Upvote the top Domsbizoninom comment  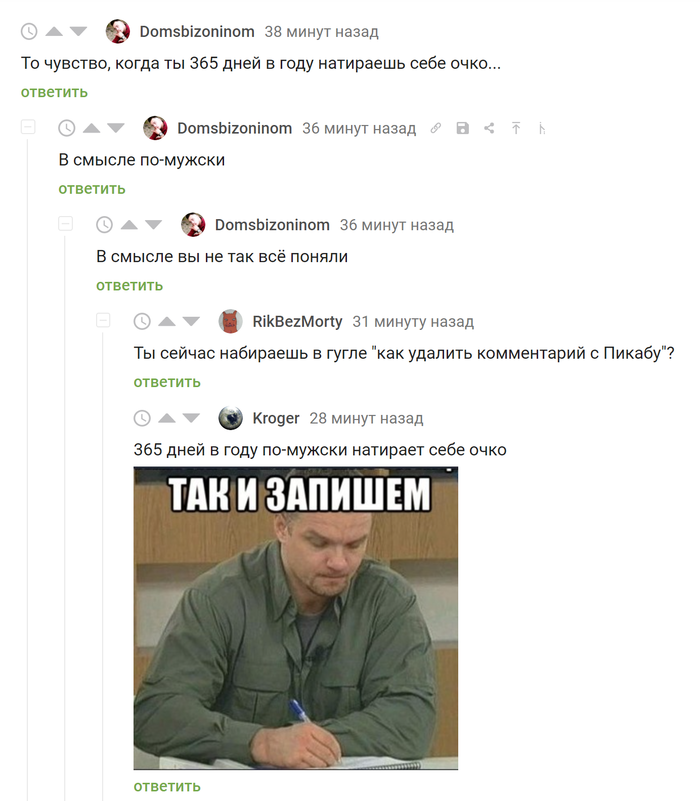tap(54, 32)
